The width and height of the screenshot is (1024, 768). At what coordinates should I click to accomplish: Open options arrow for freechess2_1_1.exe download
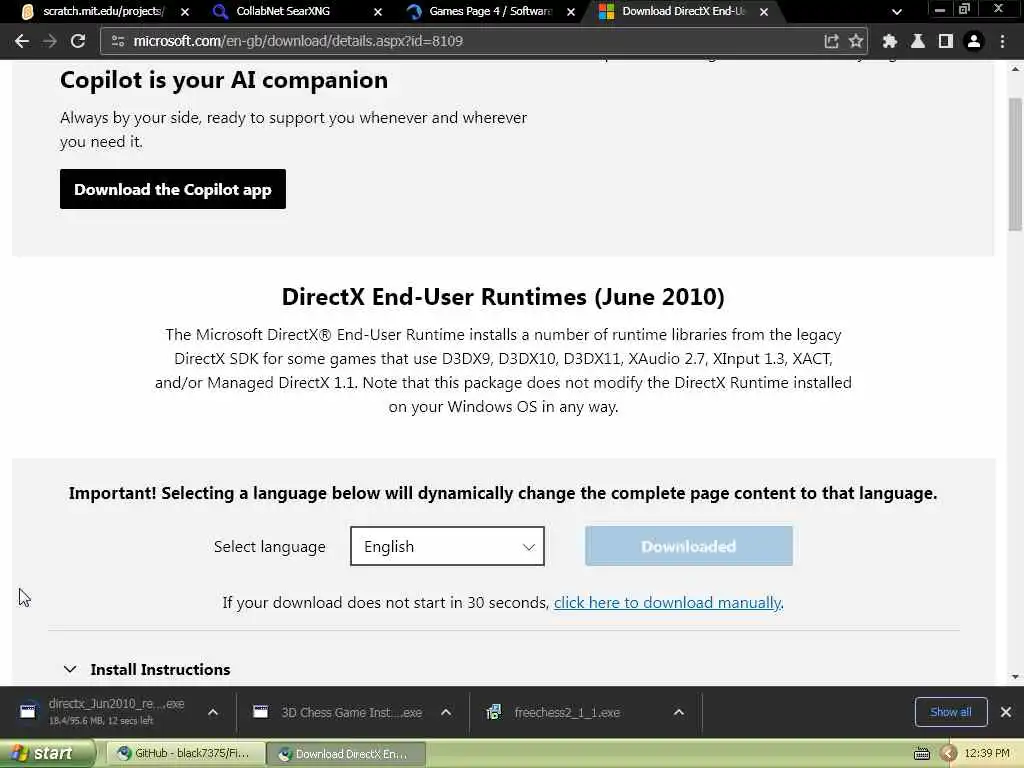click(x=679, y=712)
